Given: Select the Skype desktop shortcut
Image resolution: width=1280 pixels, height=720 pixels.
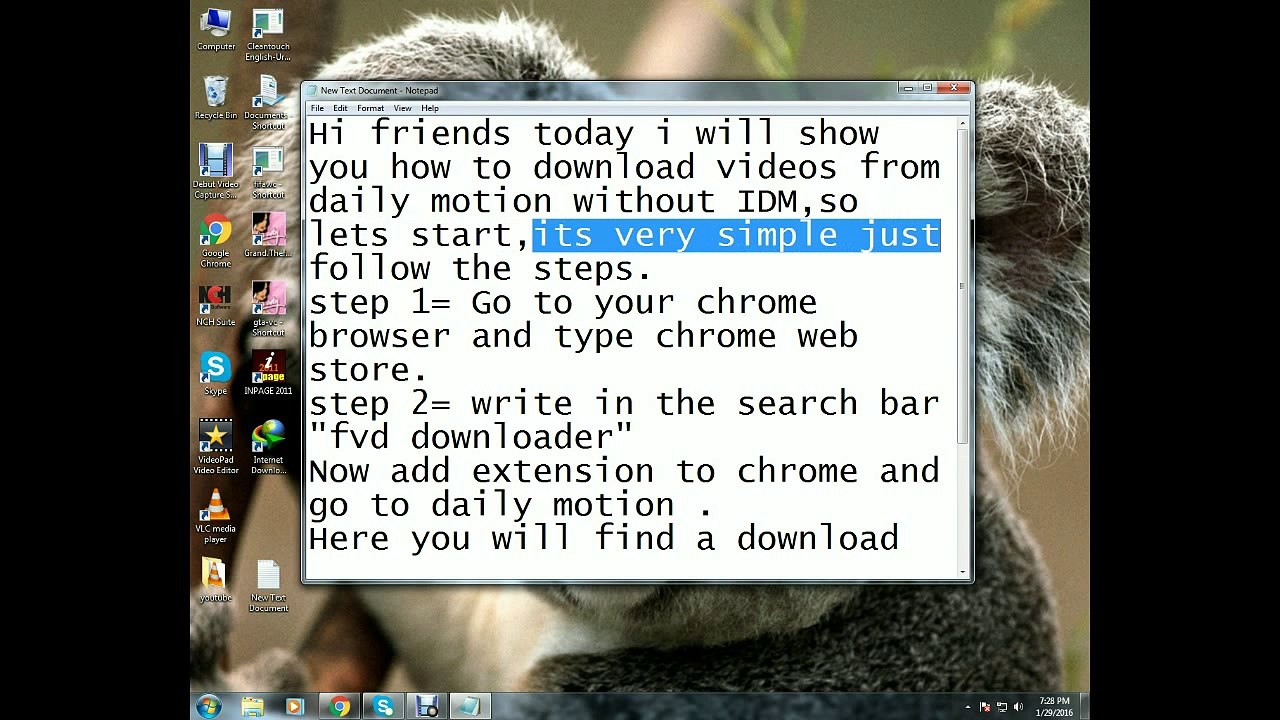Looking at the screenshot, I should click(x=216, y=373).
